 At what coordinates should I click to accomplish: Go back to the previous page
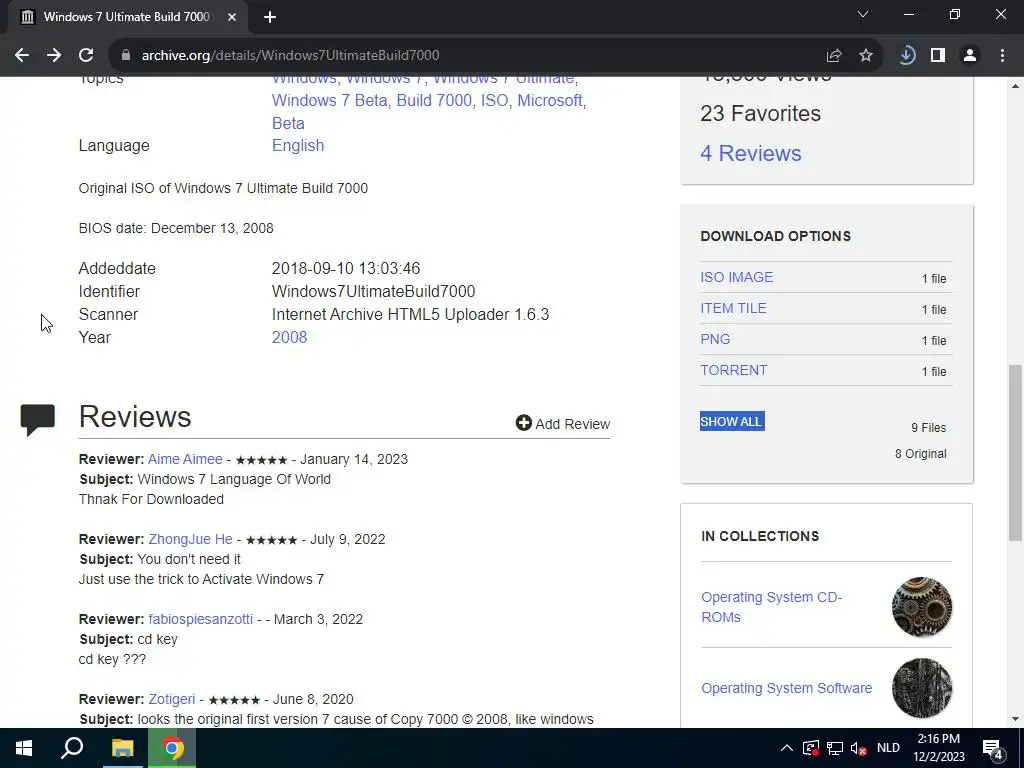(22, 56)
